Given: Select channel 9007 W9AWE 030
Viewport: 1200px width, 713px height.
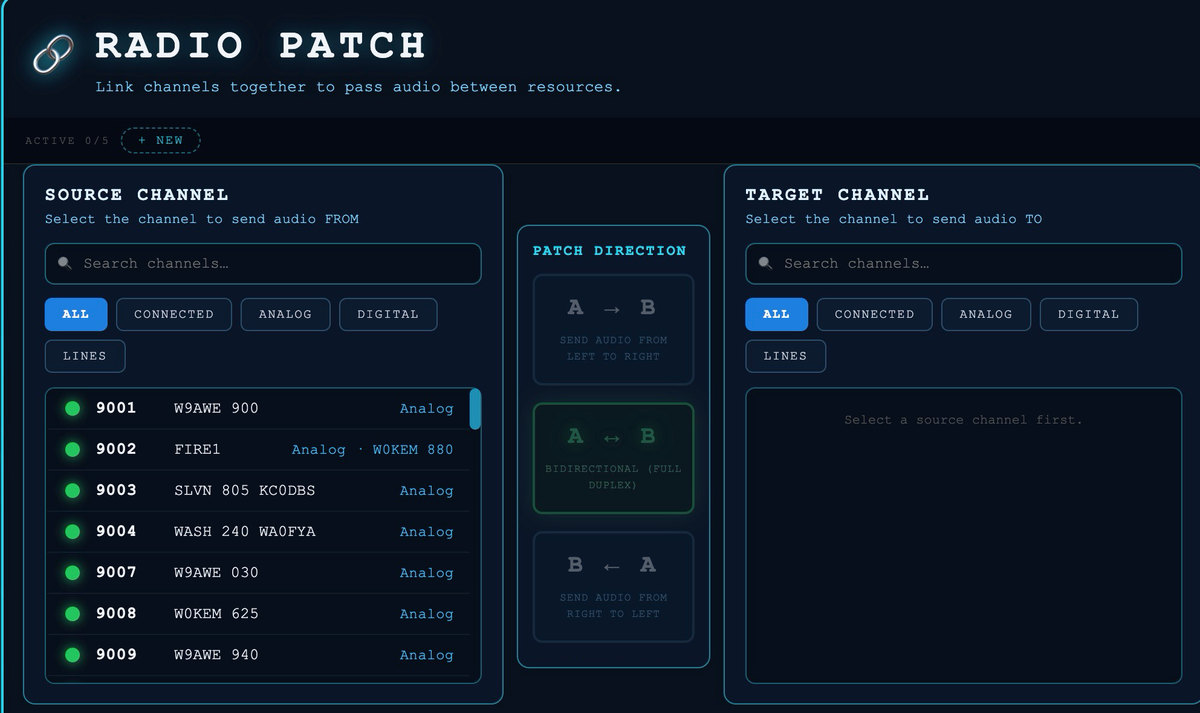Looking at the screenshot, I should click(x=258, y=573).
